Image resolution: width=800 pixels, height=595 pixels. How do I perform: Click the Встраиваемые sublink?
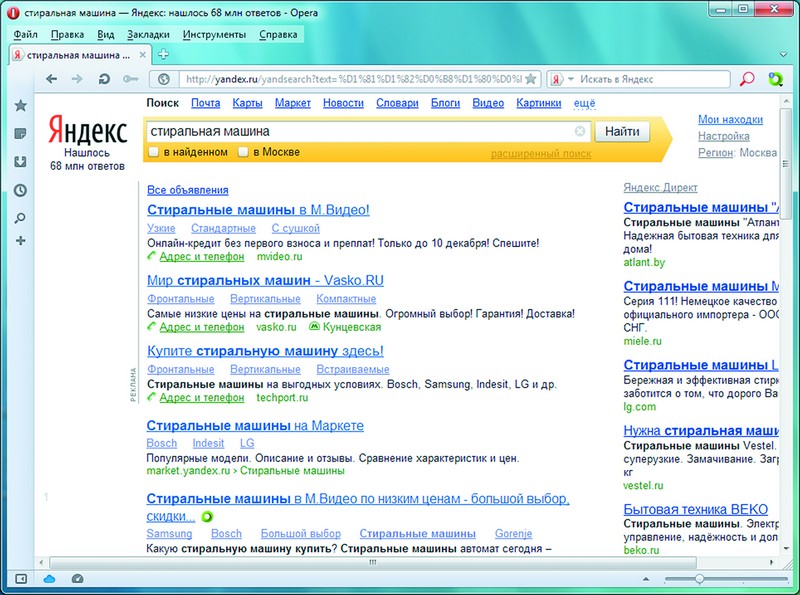tap(353, 369)
